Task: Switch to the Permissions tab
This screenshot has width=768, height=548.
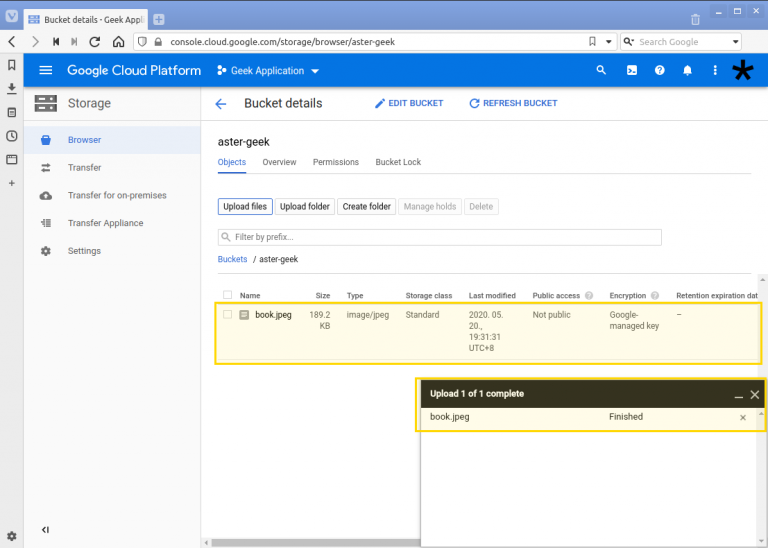Action: click(x=336, y=162)
